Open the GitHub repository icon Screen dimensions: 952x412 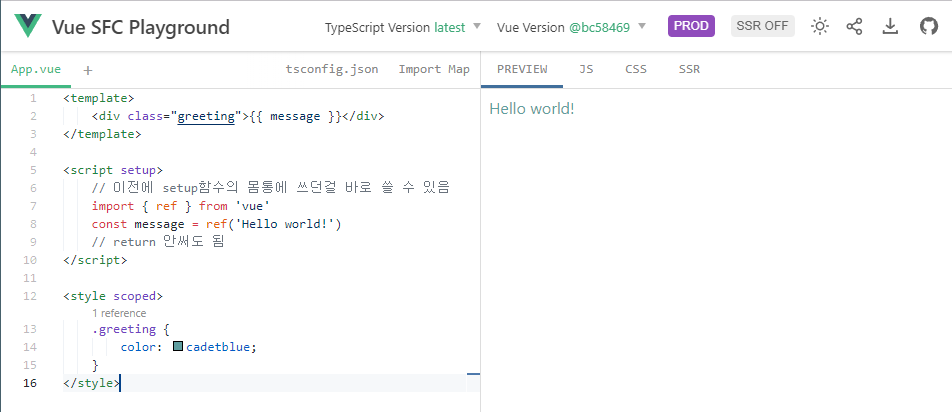tap(929, 26)
